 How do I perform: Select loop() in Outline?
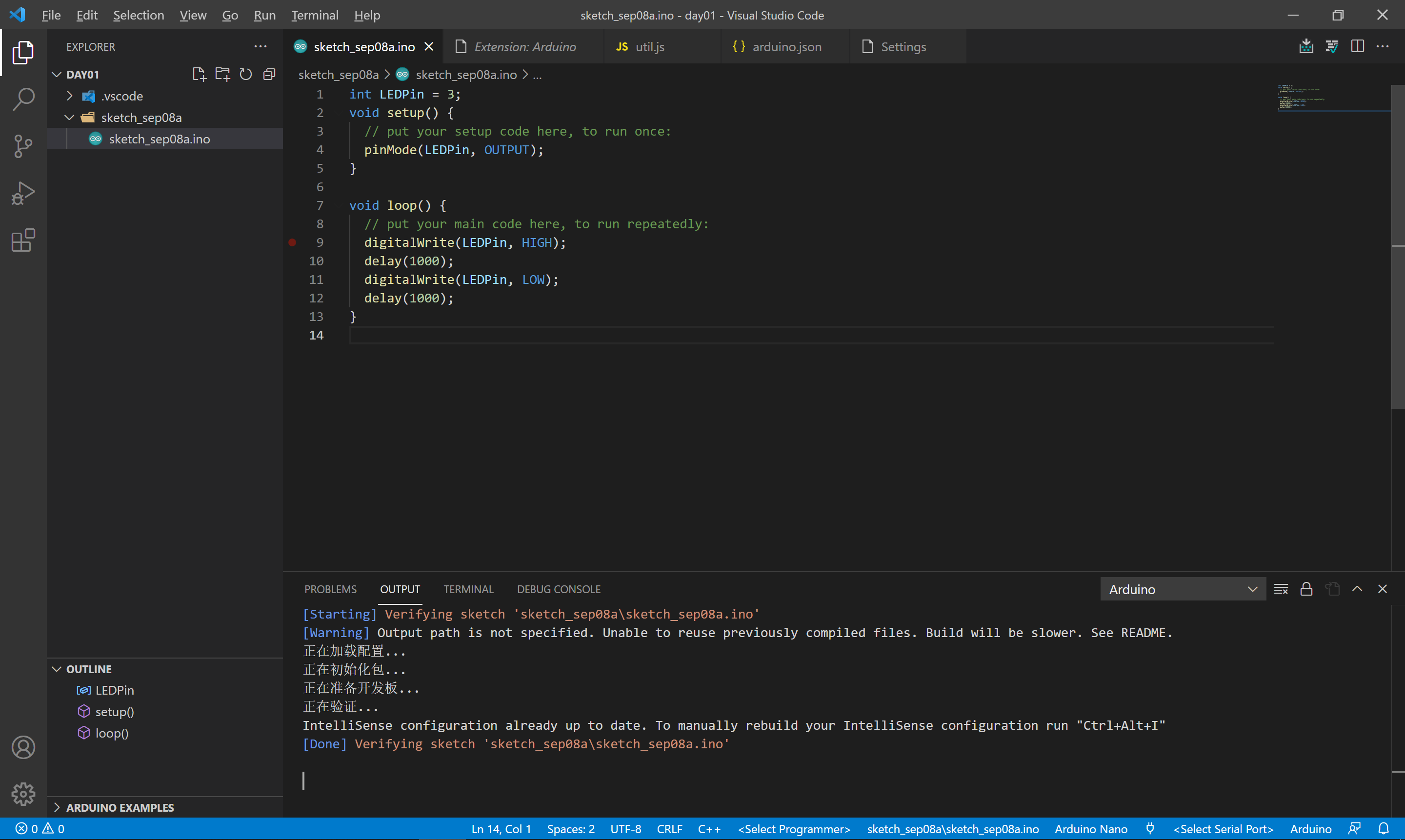tap(165, 733)
